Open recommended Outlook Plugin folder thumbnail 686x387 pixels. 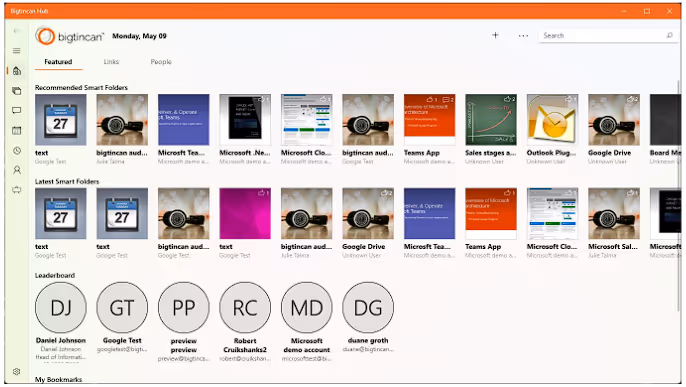coord(553,120)
